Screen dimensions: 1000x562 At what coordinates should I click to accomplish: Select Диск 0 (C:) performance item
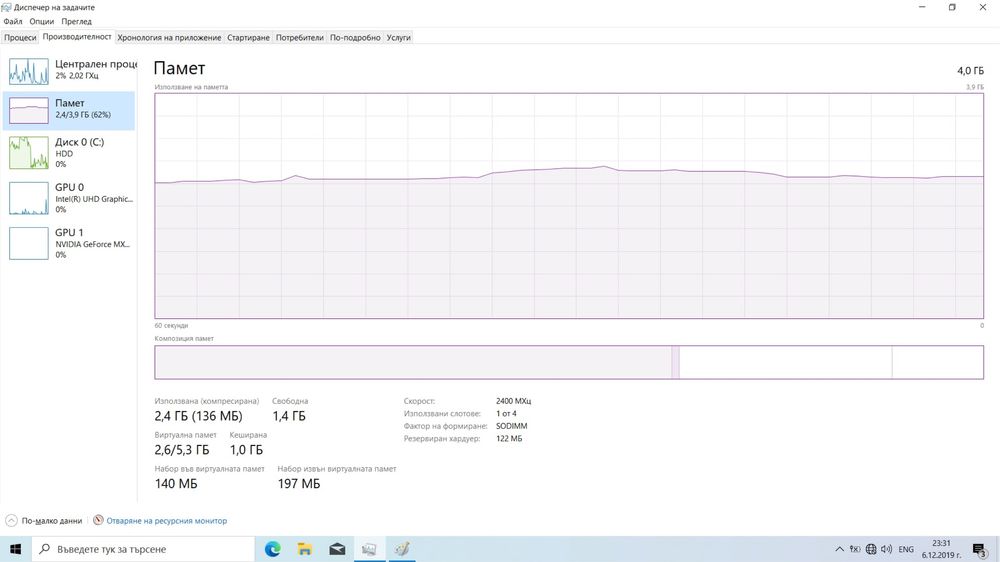pyautogui.click(x=69, y=152)
